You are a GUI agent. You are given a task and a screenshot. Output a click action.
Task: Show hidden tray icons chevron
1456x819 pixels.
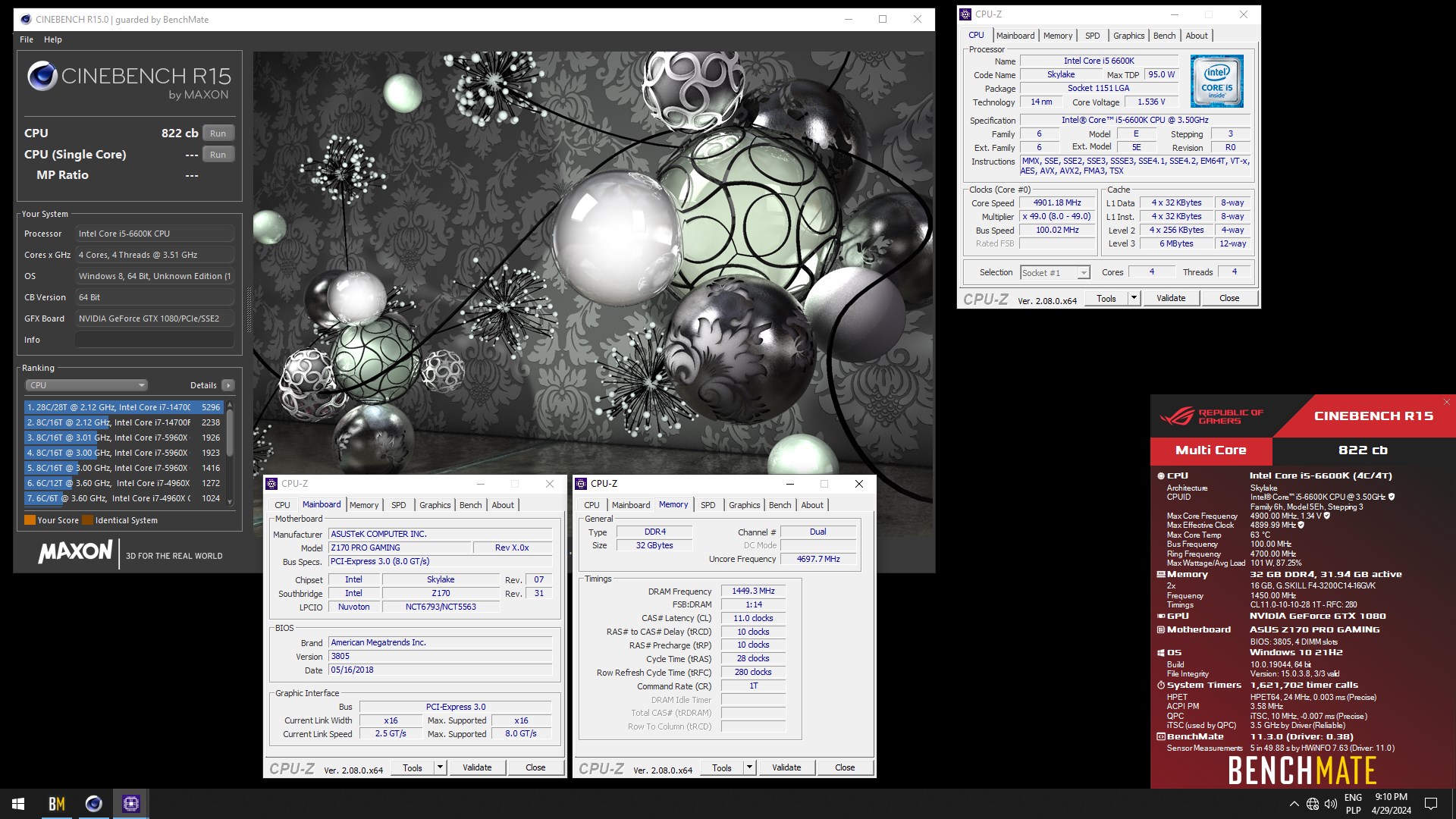[1294, 804]
